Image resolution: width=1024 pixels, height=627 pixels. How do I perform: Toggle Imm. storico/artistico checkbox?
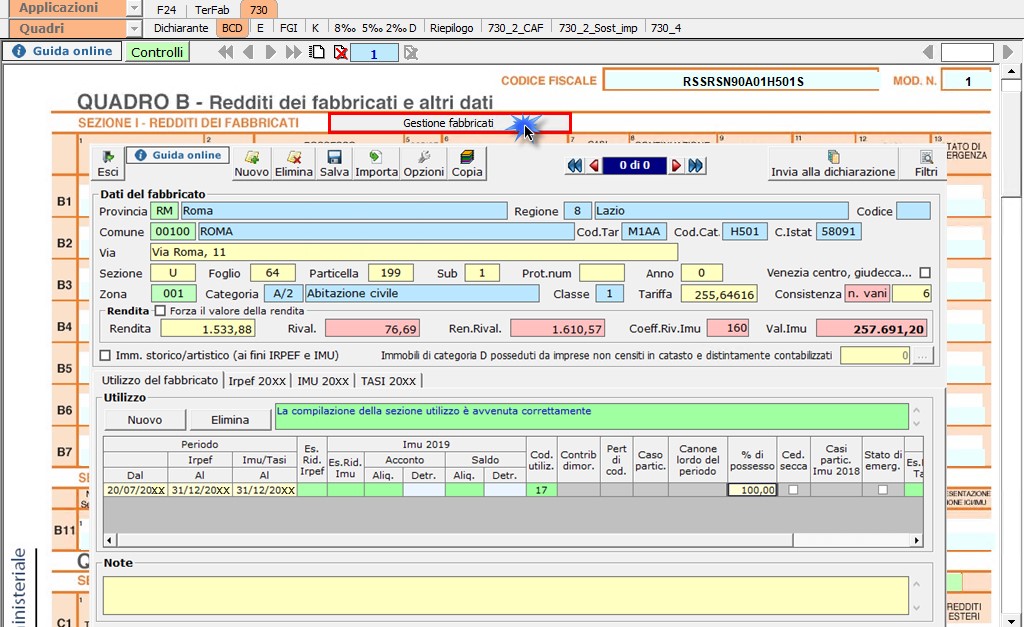(x=105, y=355)
